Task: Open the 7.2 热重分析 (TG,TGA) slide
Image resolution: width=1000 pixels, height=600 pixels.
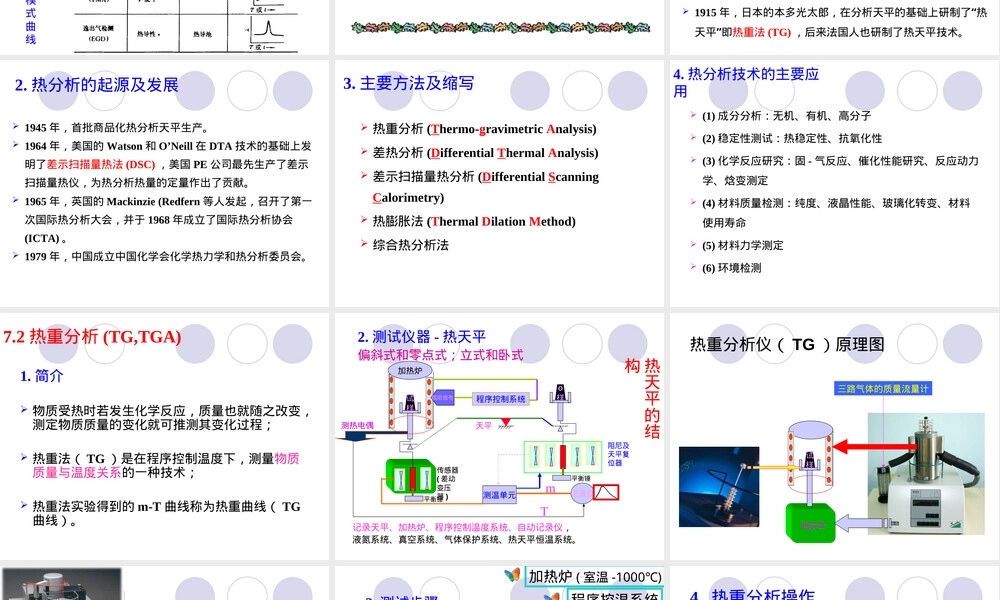Action: (x=165, y=436)
